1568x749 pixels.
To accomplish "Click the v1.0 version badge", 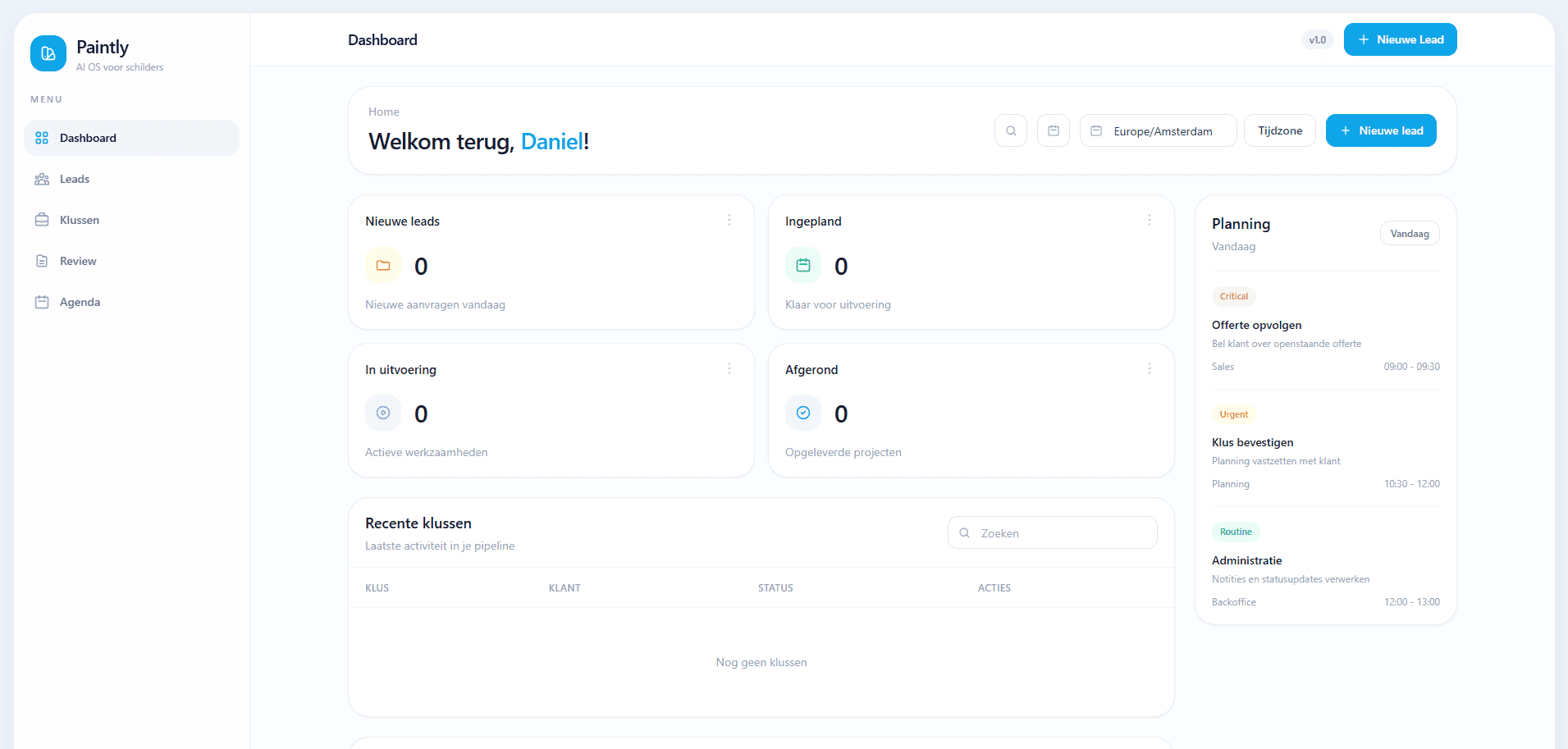I will click(1317, 39).
